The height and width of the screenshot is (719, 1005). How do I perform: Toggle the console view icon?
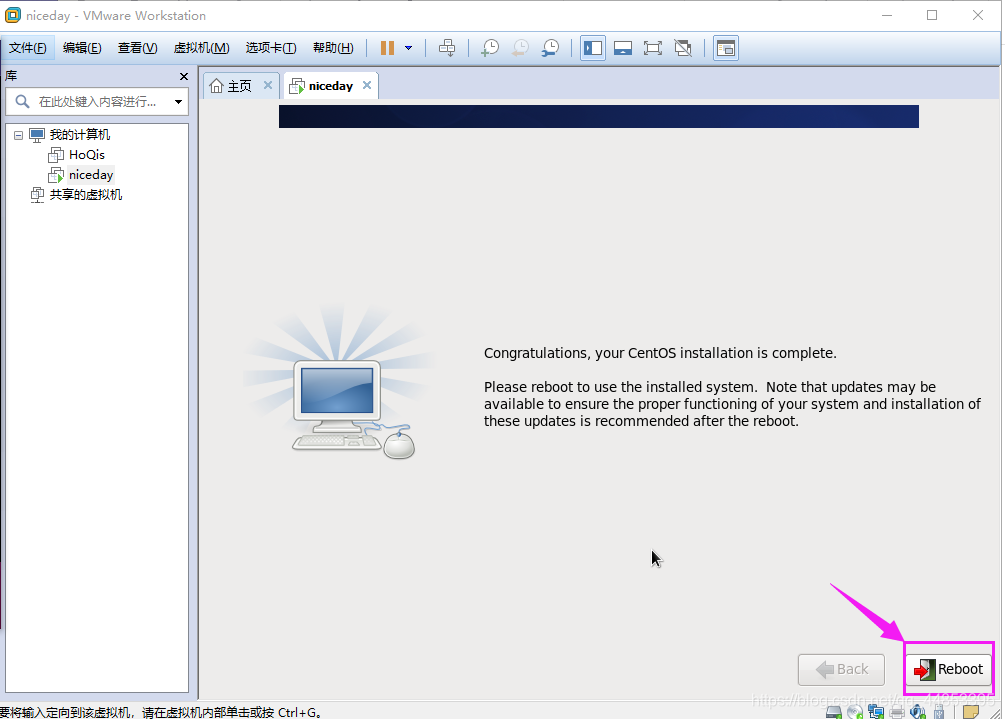click(726, 48)
